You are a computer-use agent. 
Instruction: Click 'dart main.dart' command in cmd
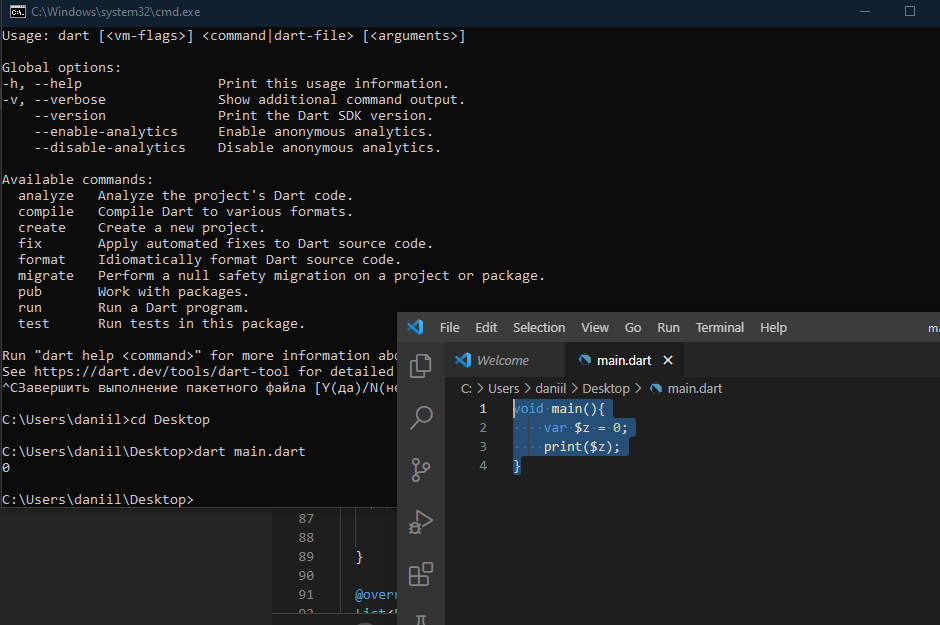249,451
